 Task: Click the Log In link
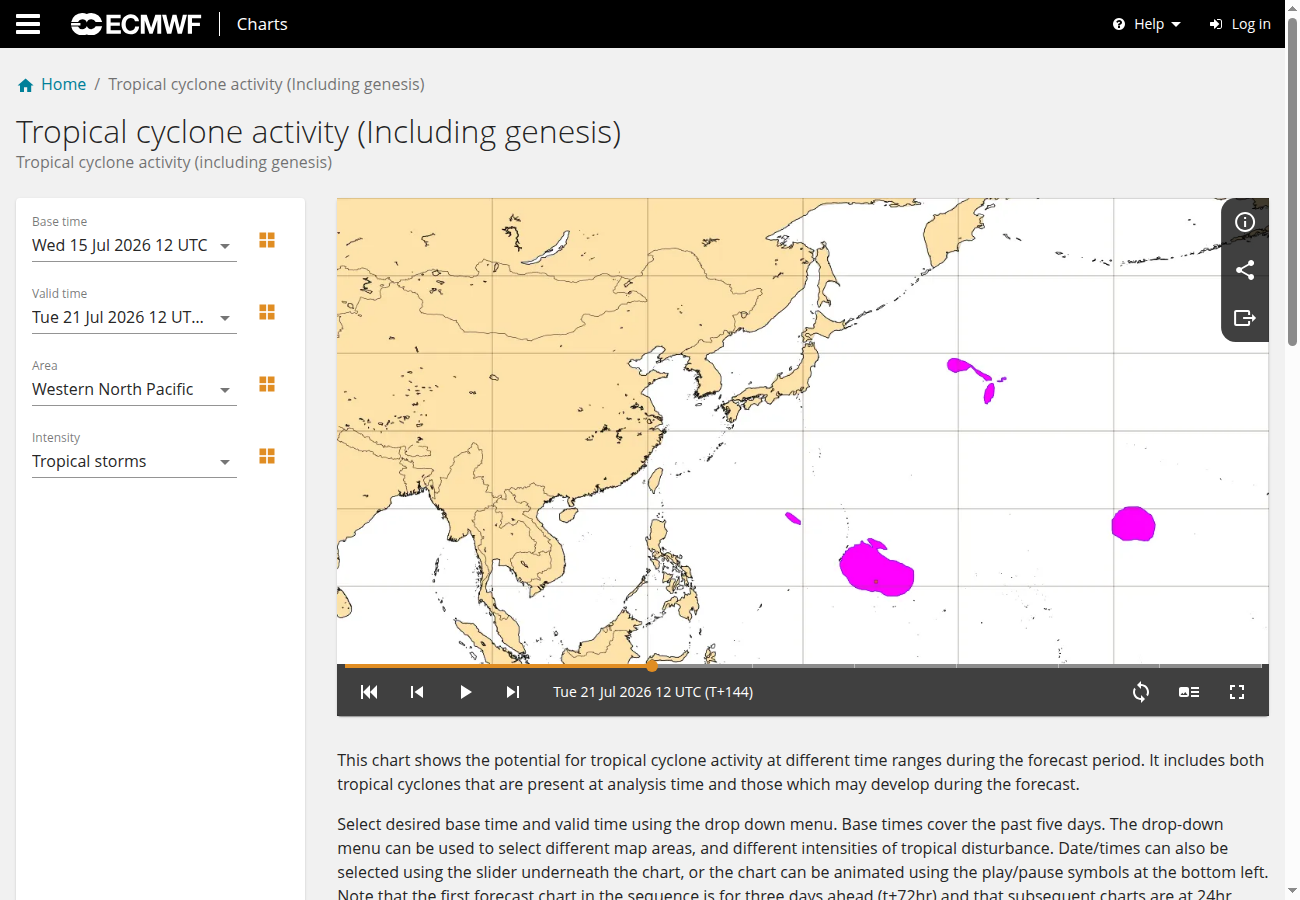tap(1240, 24)
